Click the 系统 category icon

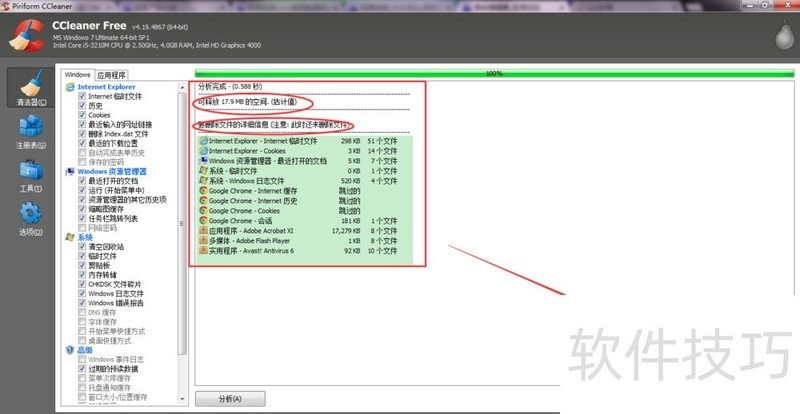point(70,237)
